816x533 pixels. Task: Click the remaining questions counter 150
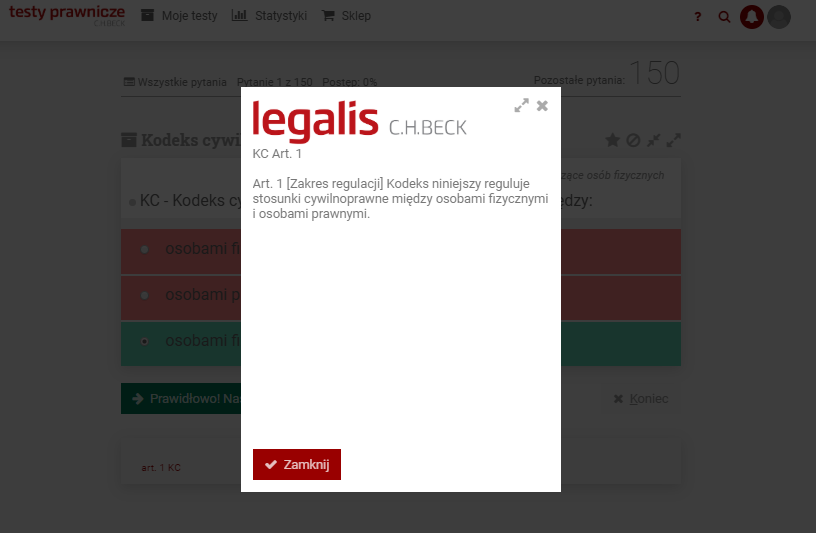654,73
